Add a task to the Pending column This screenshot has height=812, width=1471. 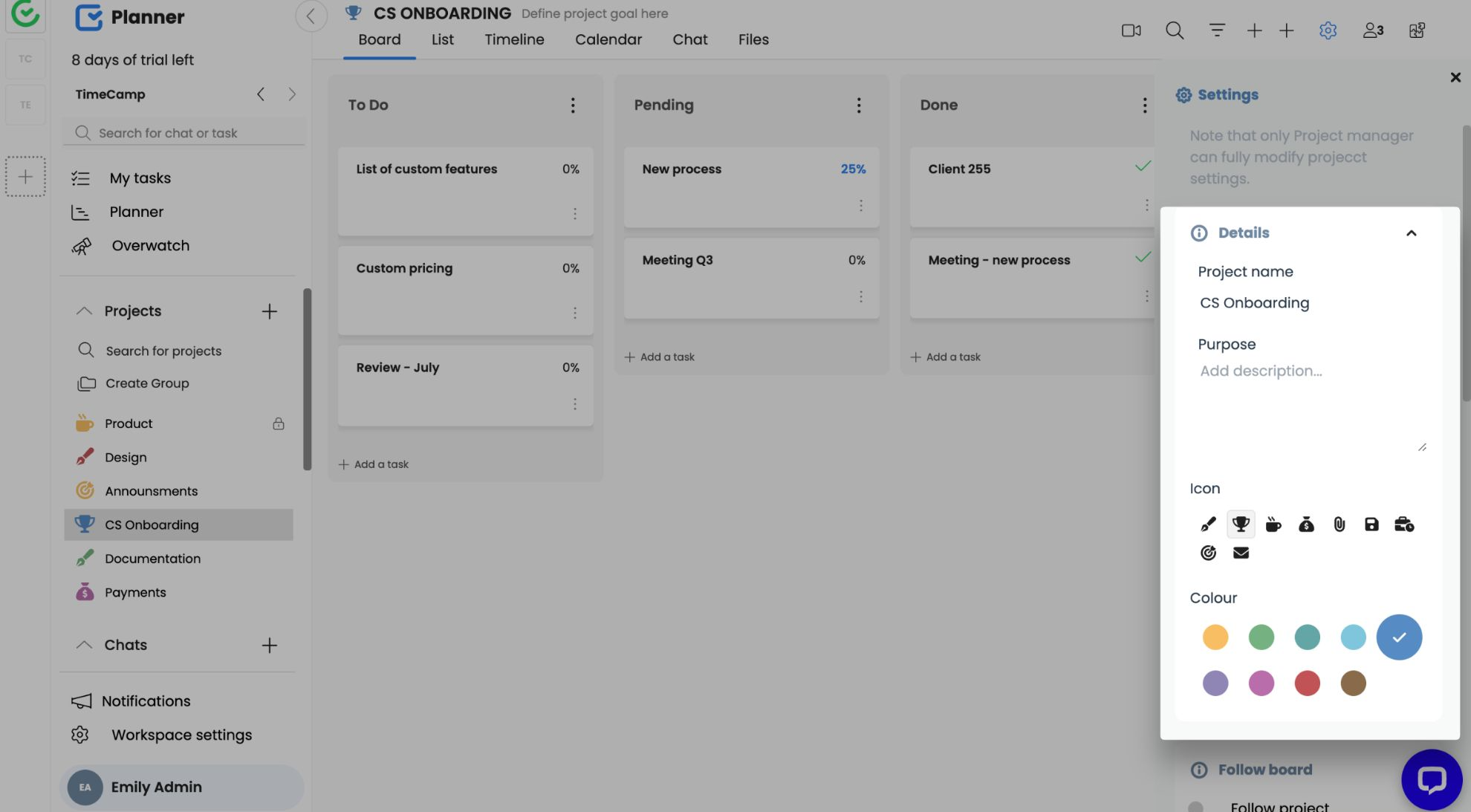660,357
